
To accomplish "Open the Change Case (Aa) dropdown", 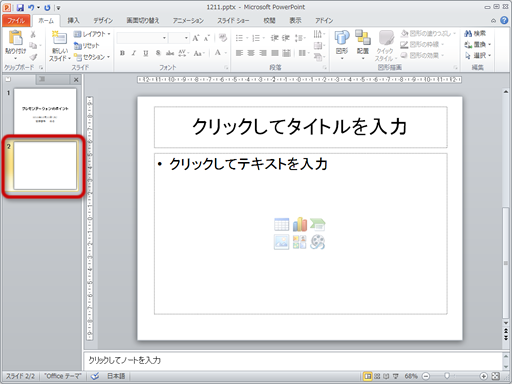I will pyautogui.click(x=199, y=53).
